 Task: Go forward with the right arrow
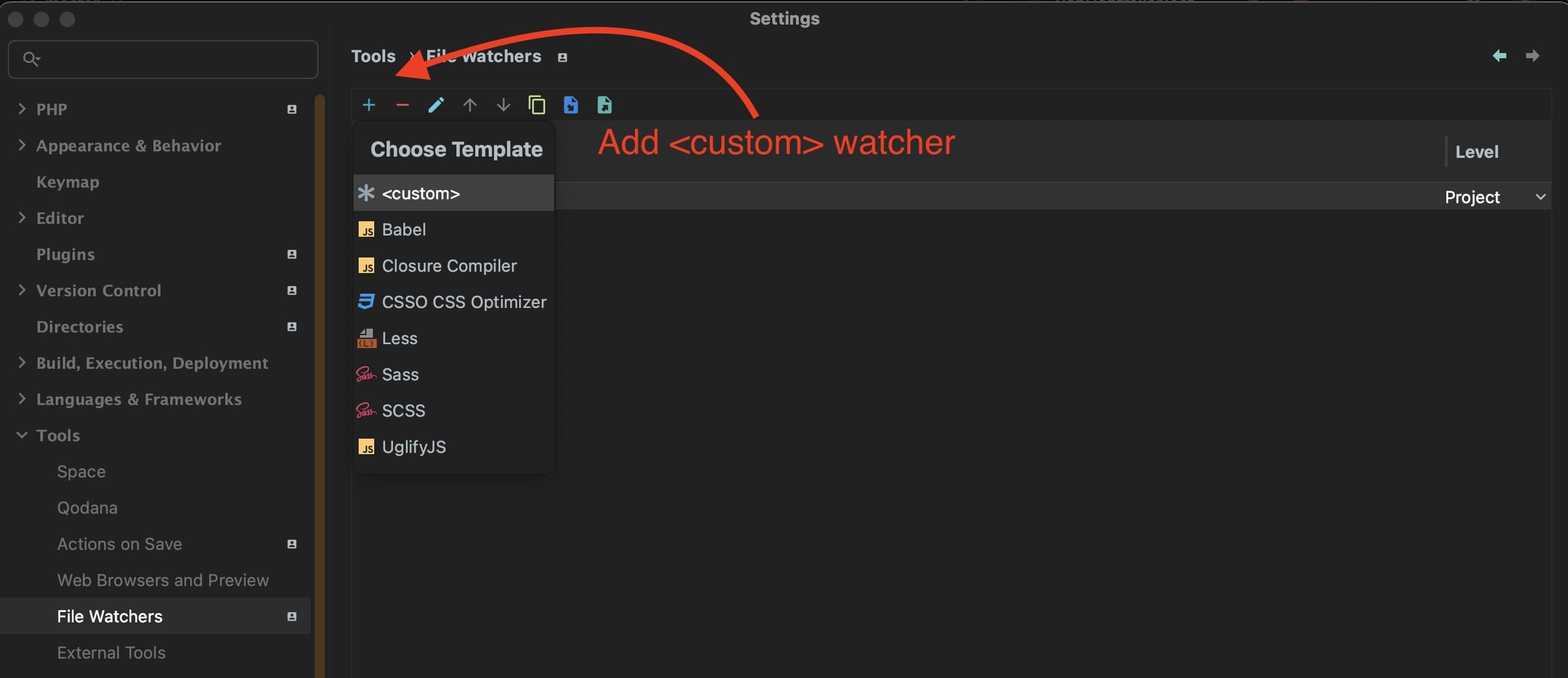(x=1532, y=56)
